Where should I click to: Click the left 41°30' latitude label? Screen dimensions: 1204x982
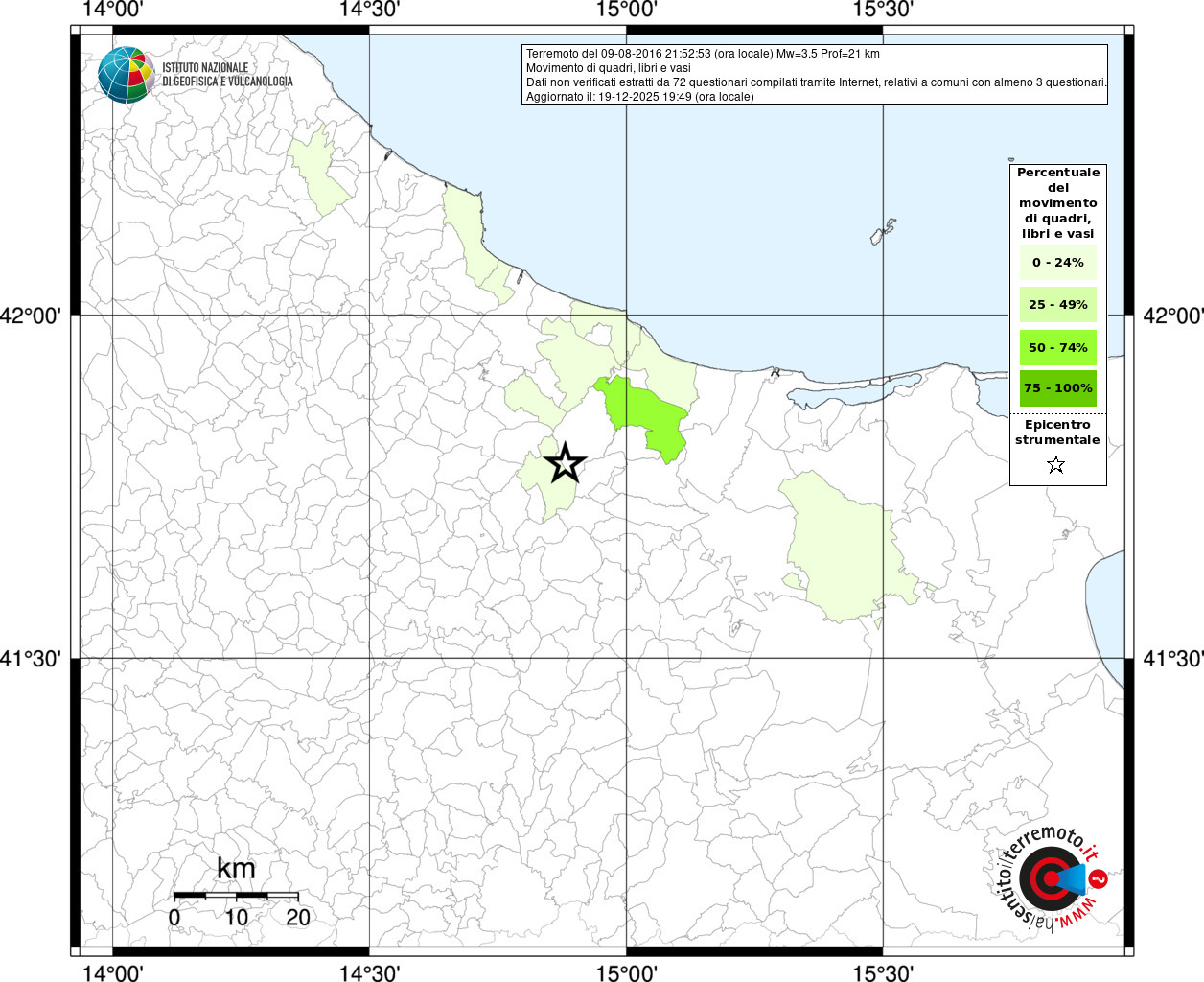pyautogui.click(x=32, y=659)
